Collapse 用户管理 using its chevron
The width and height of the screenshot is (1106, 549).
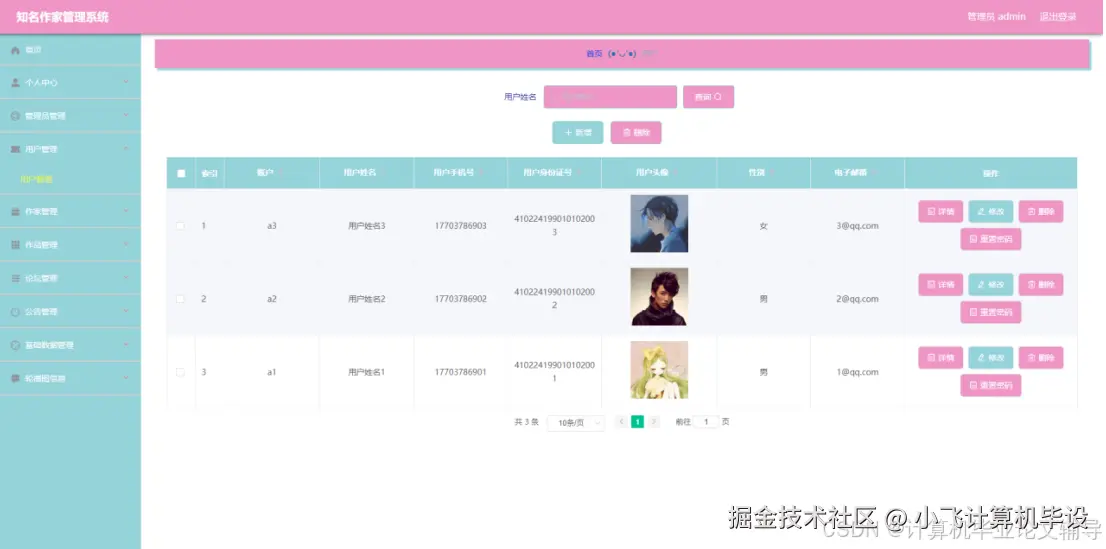click(126, 149)
